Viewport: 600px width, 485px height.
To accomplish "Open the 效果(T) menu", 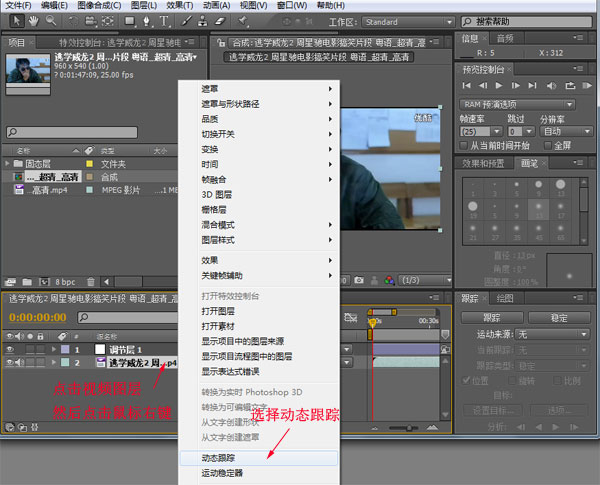I will (x=180, y=5).
